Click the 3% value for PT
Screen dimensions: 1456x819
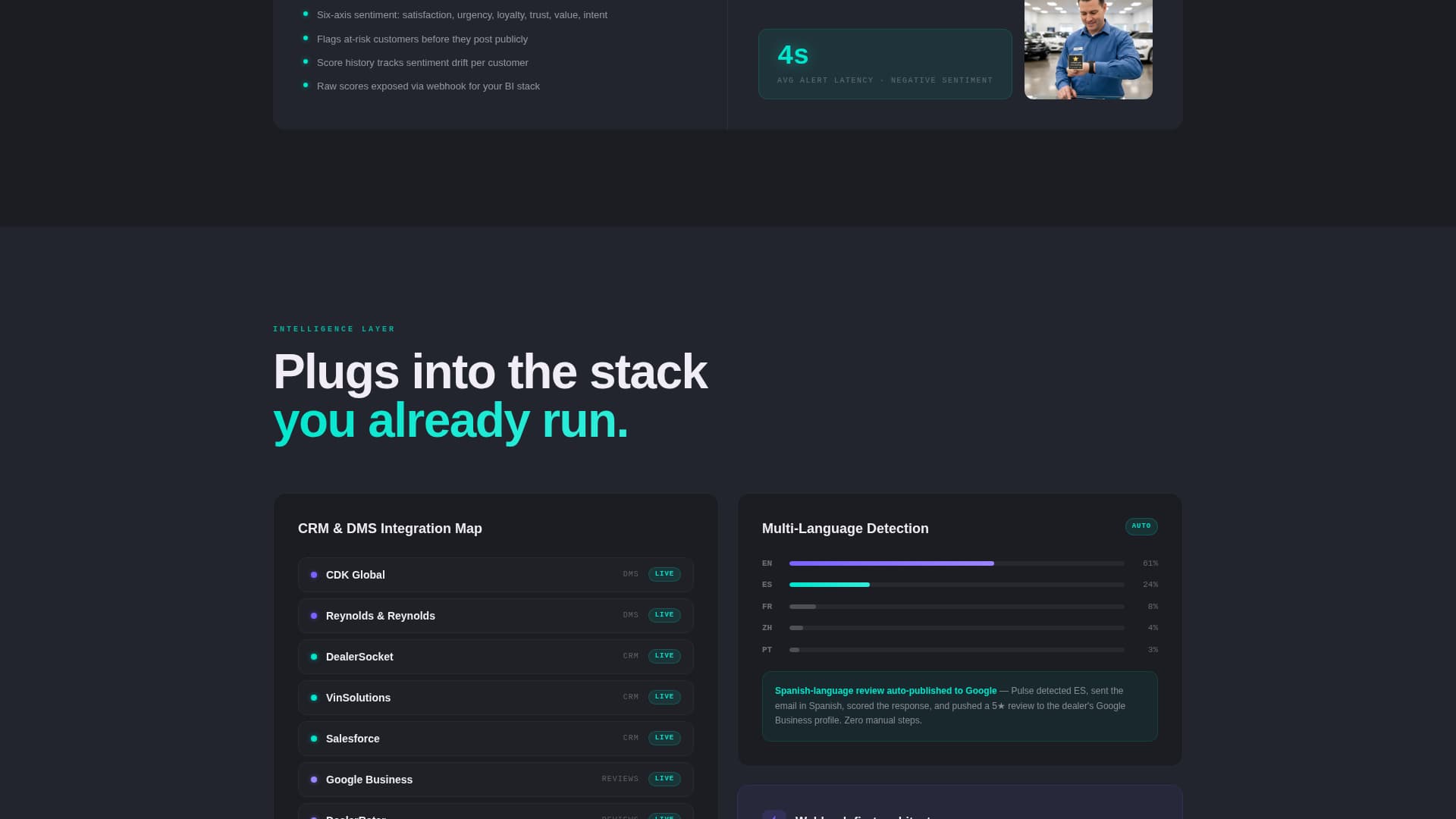tap(1153, 650)
